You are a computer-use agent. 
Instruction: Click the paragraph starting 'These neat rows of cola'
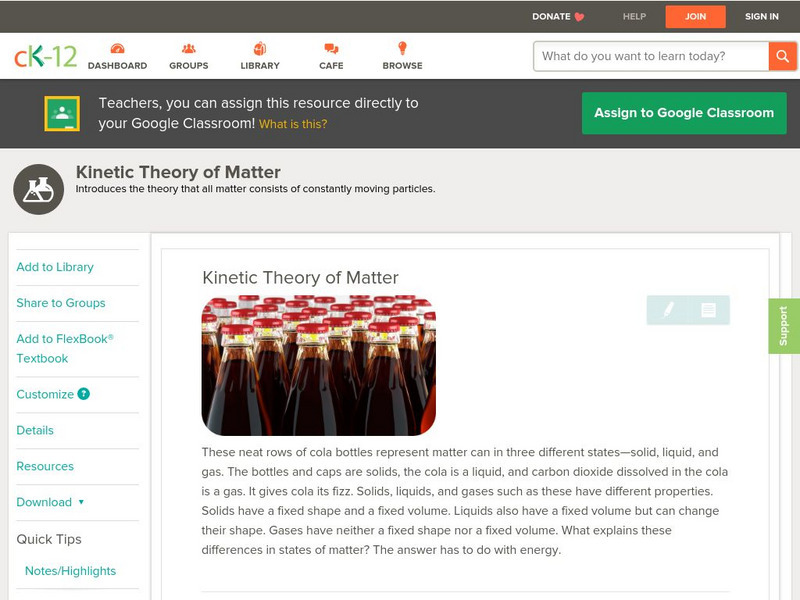[x=465, y=501]
